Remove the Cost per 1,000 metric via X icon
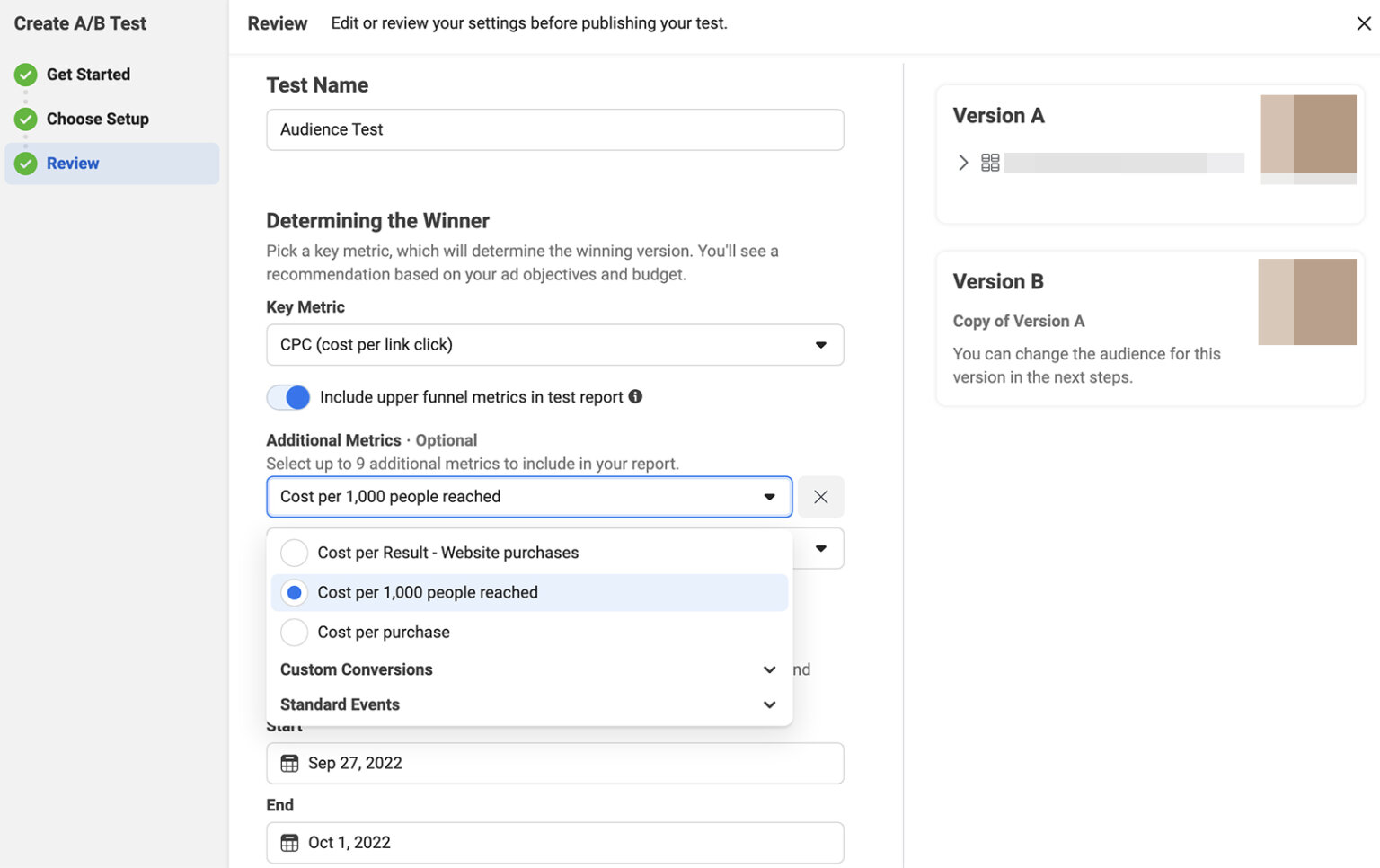Image resolution: width=1380 pixels, height=868 pixels. pyautogui.click(x=819, y=496)
